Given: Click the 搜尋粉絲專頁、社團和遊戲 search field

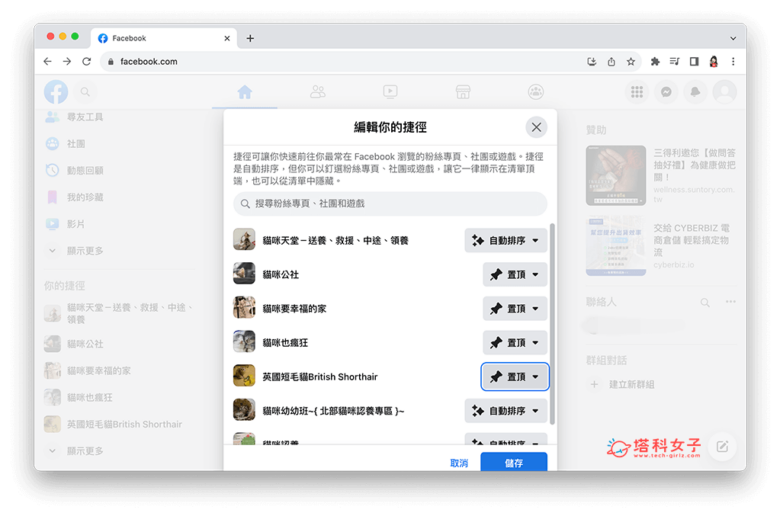Looking at the screenshot, I should [390, 204].
